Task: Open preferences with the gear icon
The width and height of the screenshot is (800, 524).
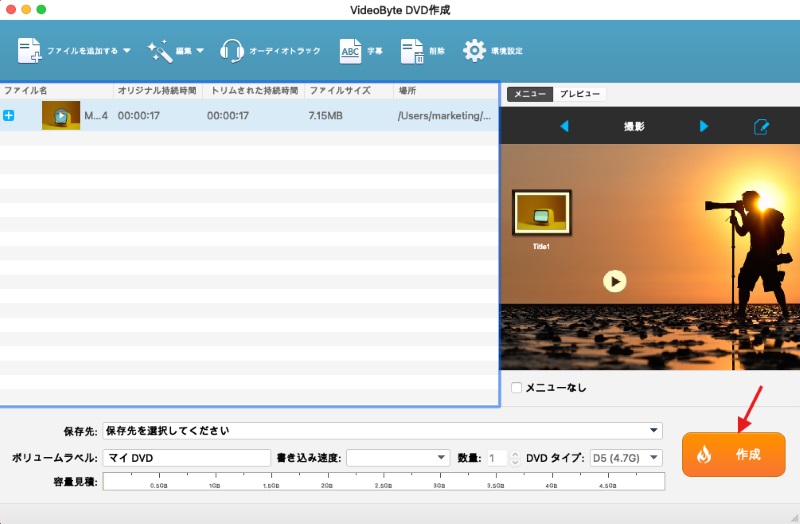Action: point(474,51)
